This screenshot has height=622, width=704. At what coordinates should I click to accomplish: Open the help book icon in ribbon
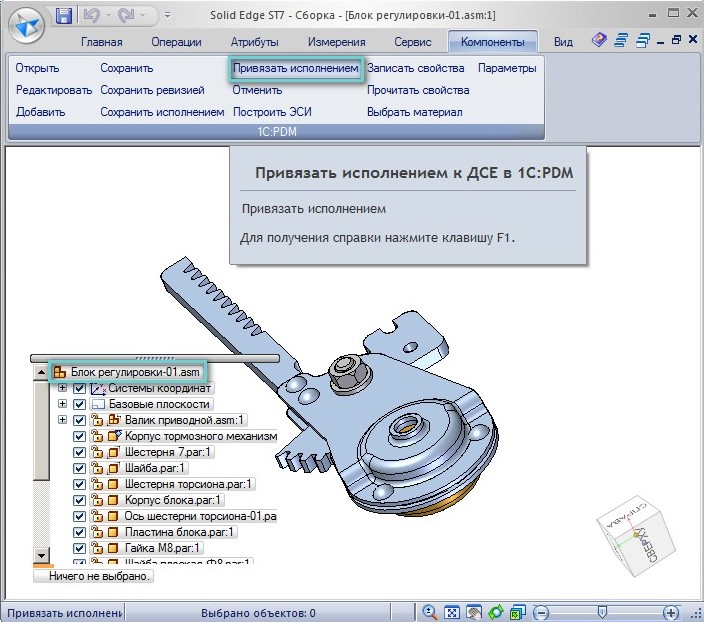[599, 40]
